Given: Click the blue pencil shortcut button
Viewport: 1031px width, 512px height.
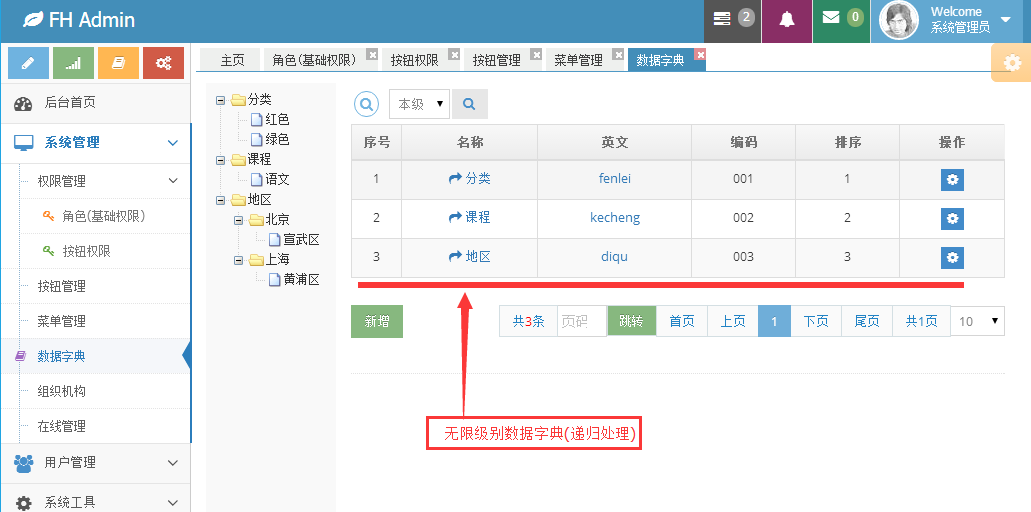Looking at the screenshot, I should (28, 63).
